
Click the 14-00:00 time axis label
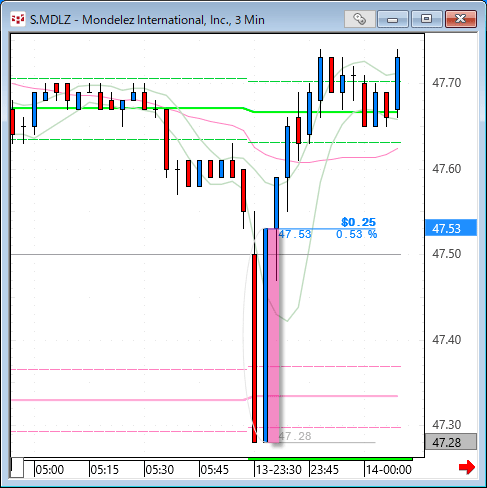pos(389,470)
